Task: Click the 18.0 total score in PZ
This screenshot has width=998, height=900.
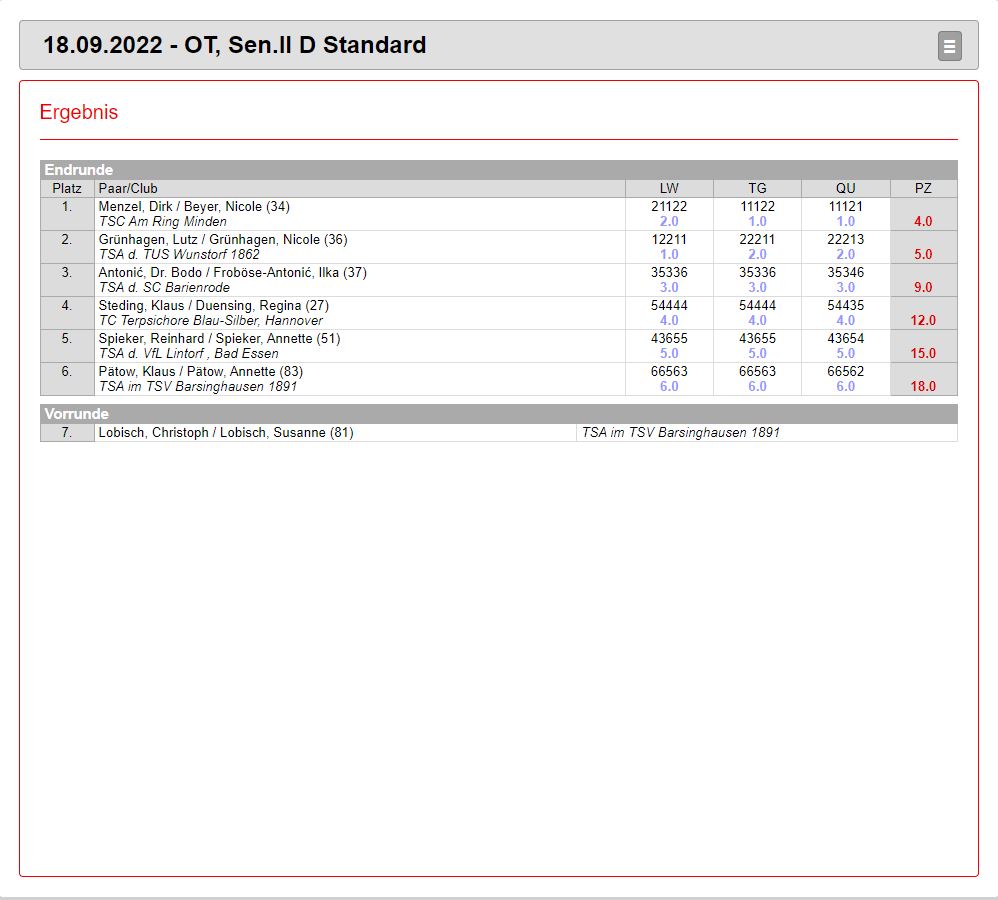Action: [923, 387]
